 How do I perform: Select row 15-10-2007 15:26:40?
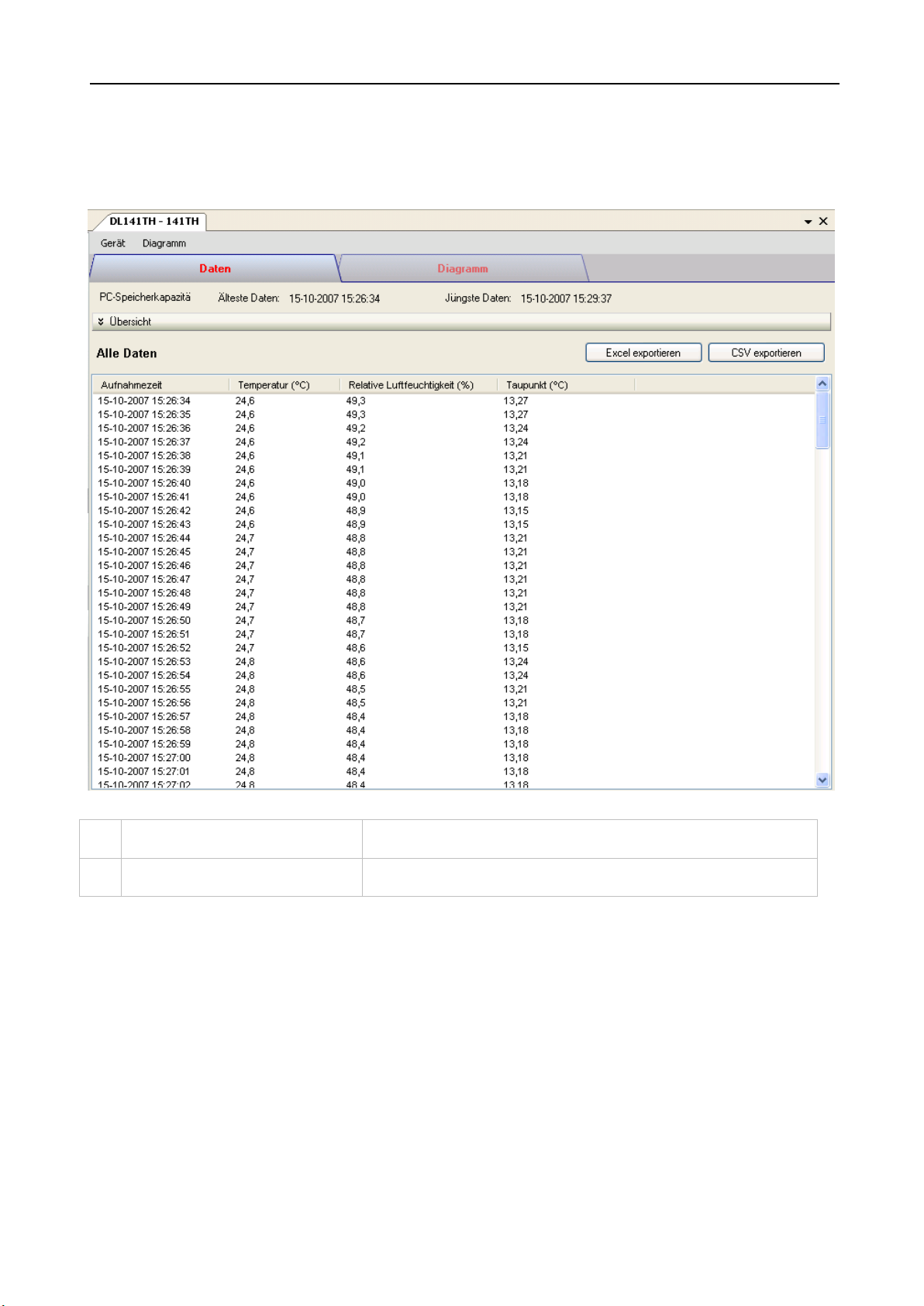coord(453,484)
